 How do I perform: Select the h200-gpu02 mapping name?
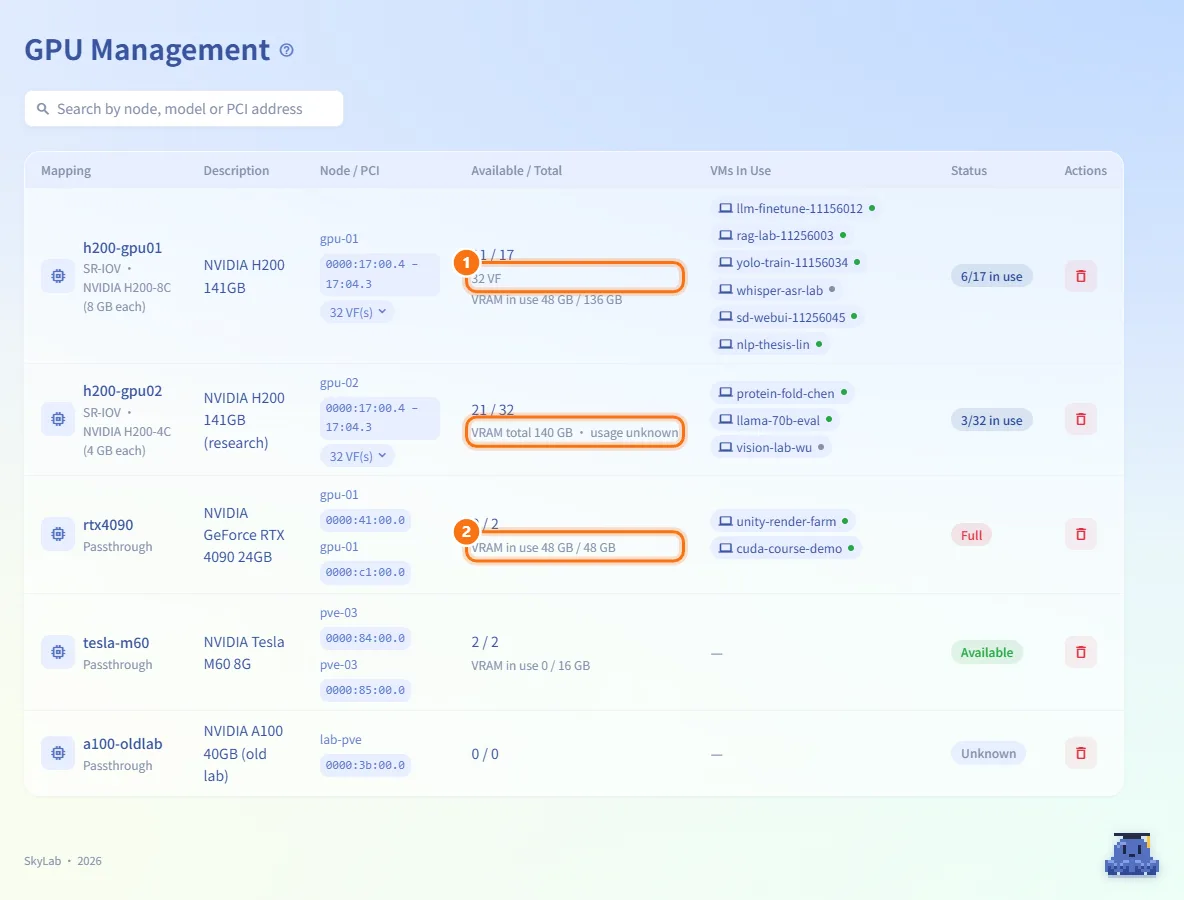122,391
